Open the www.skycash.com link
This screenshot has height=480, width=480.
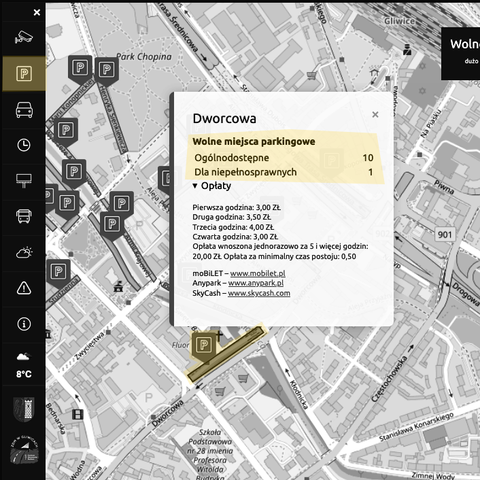coord(259,293)
